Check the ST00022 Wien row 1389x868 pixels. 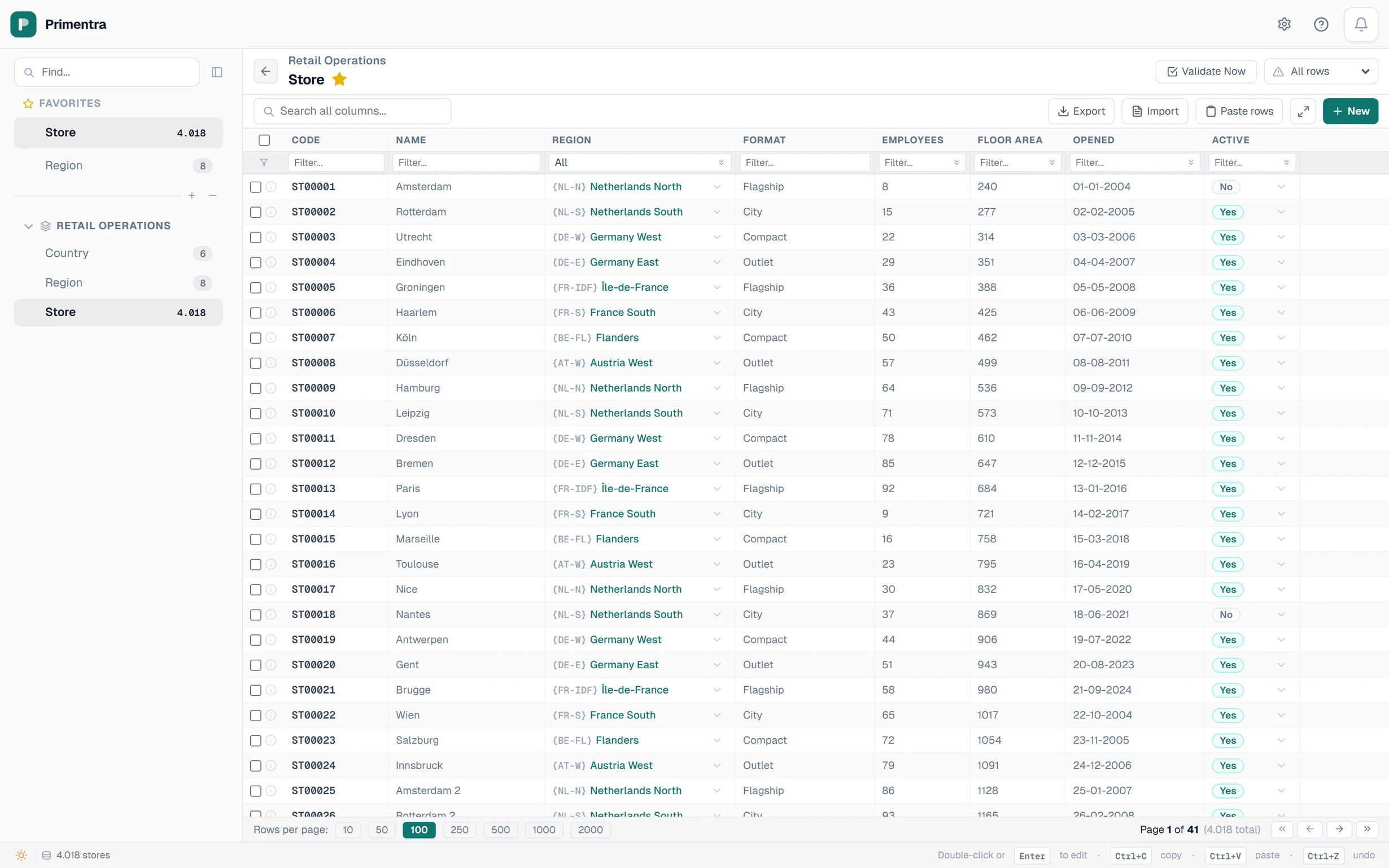click(x=256, y=714)
